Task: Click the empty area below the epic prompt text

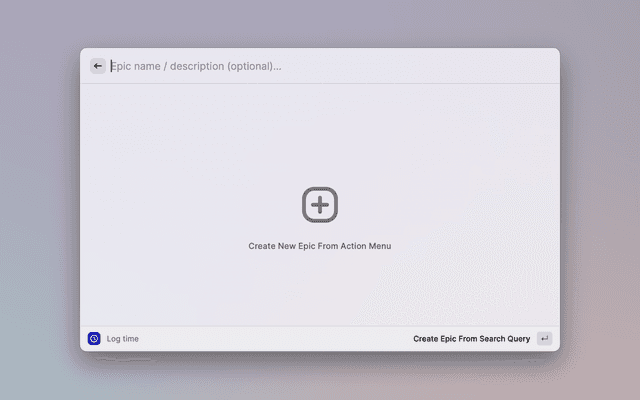Action: (x=320, y=290)
